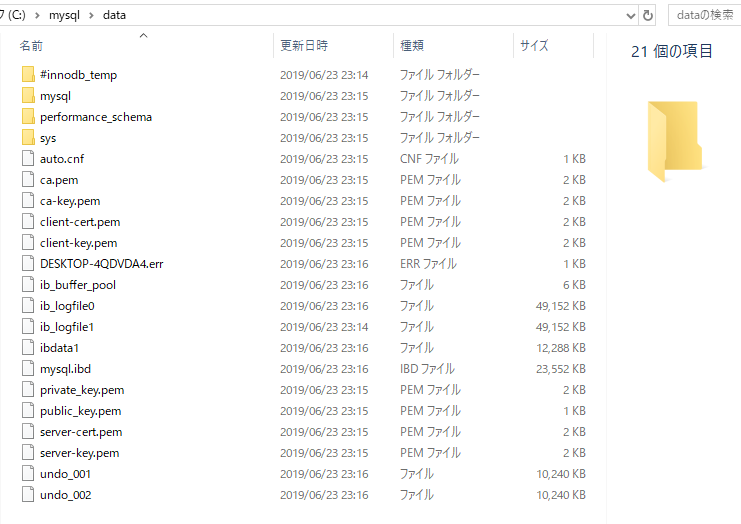The image size is (741, 524).
Task: Select the file name mysql.ibd
Action: pyautogui.click(x=65, y=369)
